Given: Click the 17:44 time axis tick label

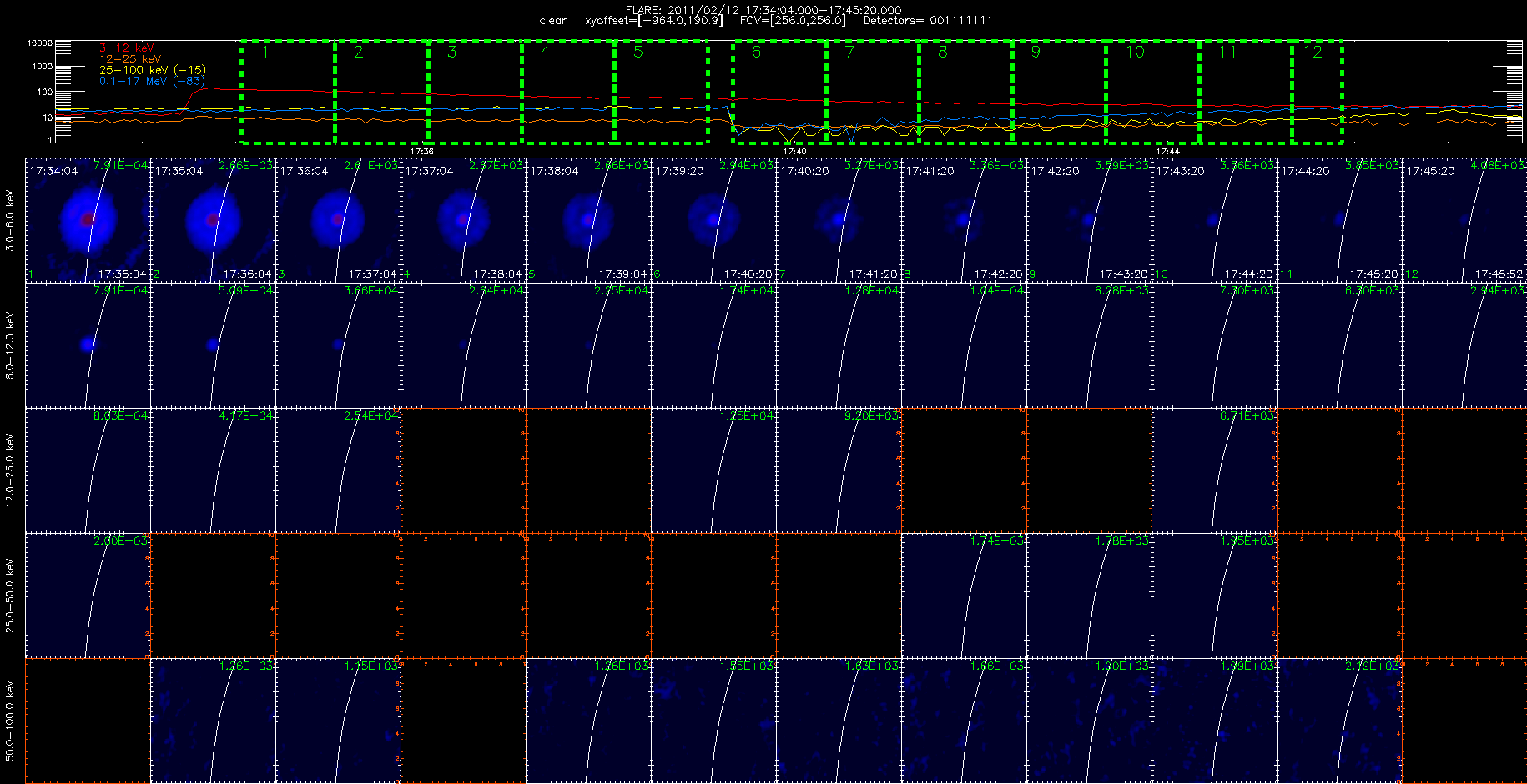Looking at the screenshot, I should pos(1167,152).
